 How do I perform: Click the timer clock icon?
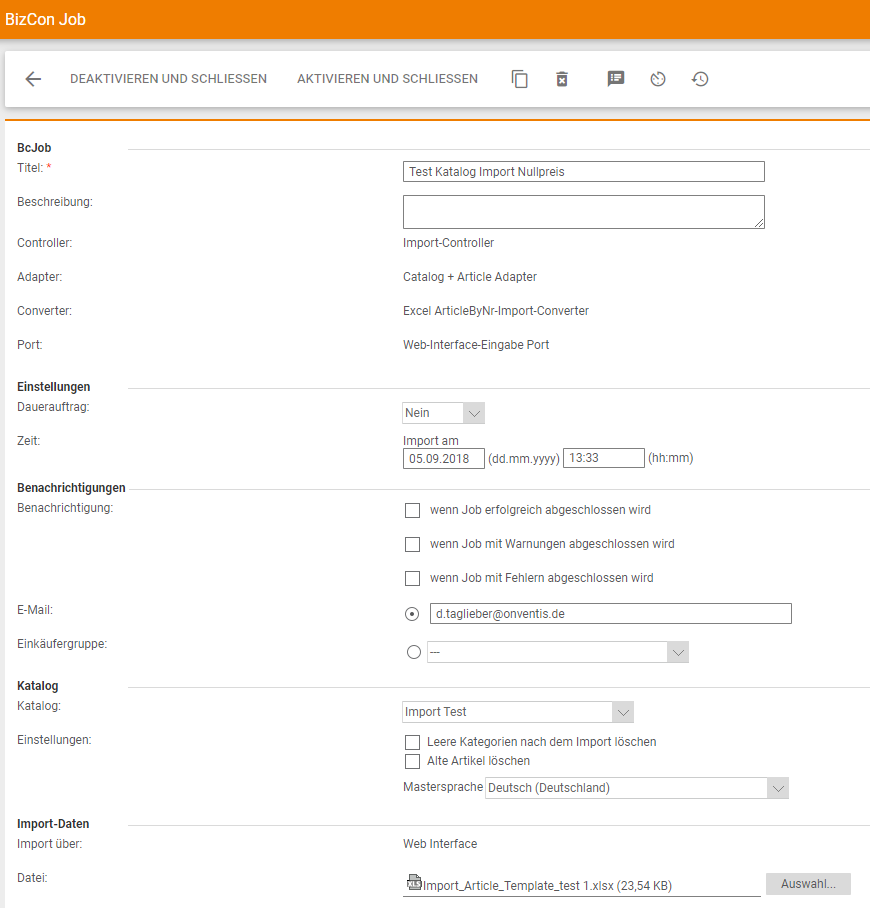click(658, 79)
